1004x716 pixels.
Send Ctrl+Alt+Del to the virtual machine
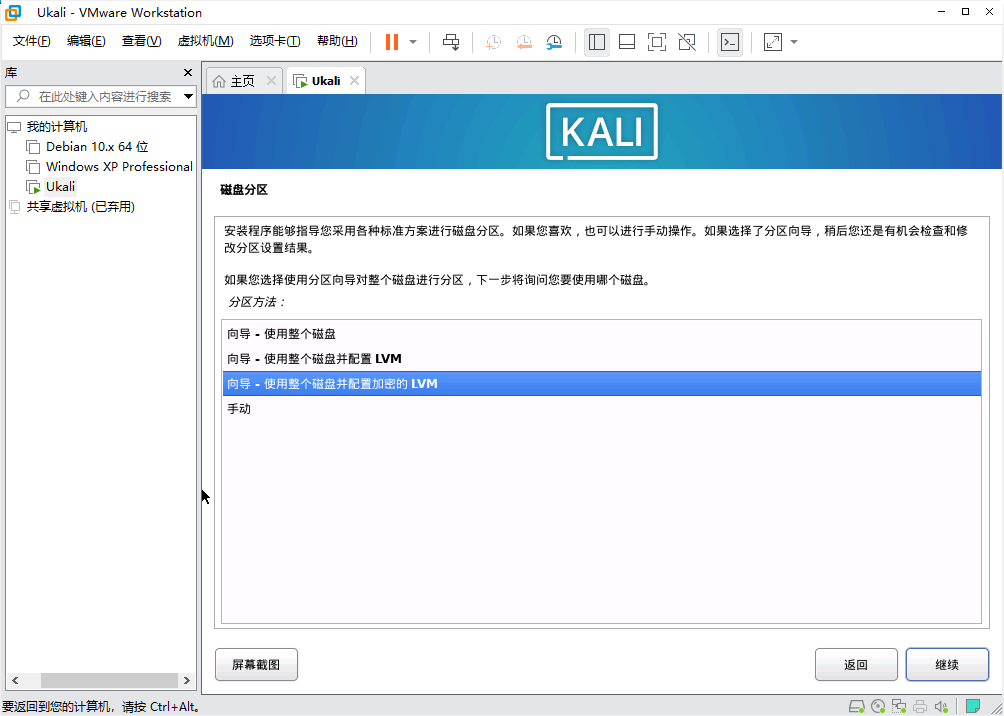[451, 42]
